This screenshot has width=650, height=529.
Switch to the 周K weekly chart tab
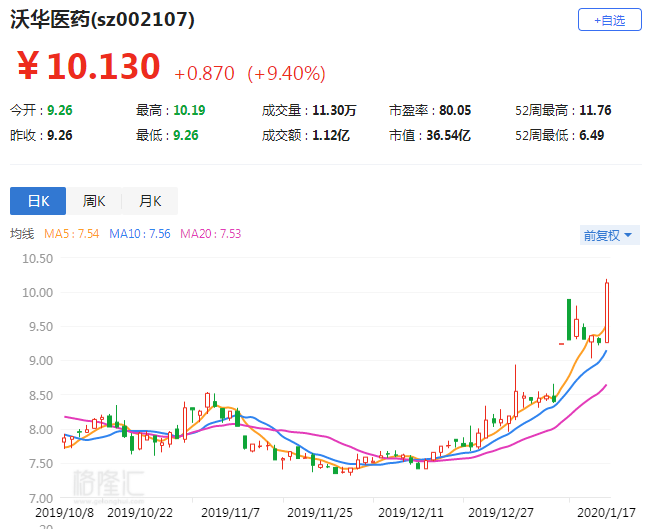(94, 201)
